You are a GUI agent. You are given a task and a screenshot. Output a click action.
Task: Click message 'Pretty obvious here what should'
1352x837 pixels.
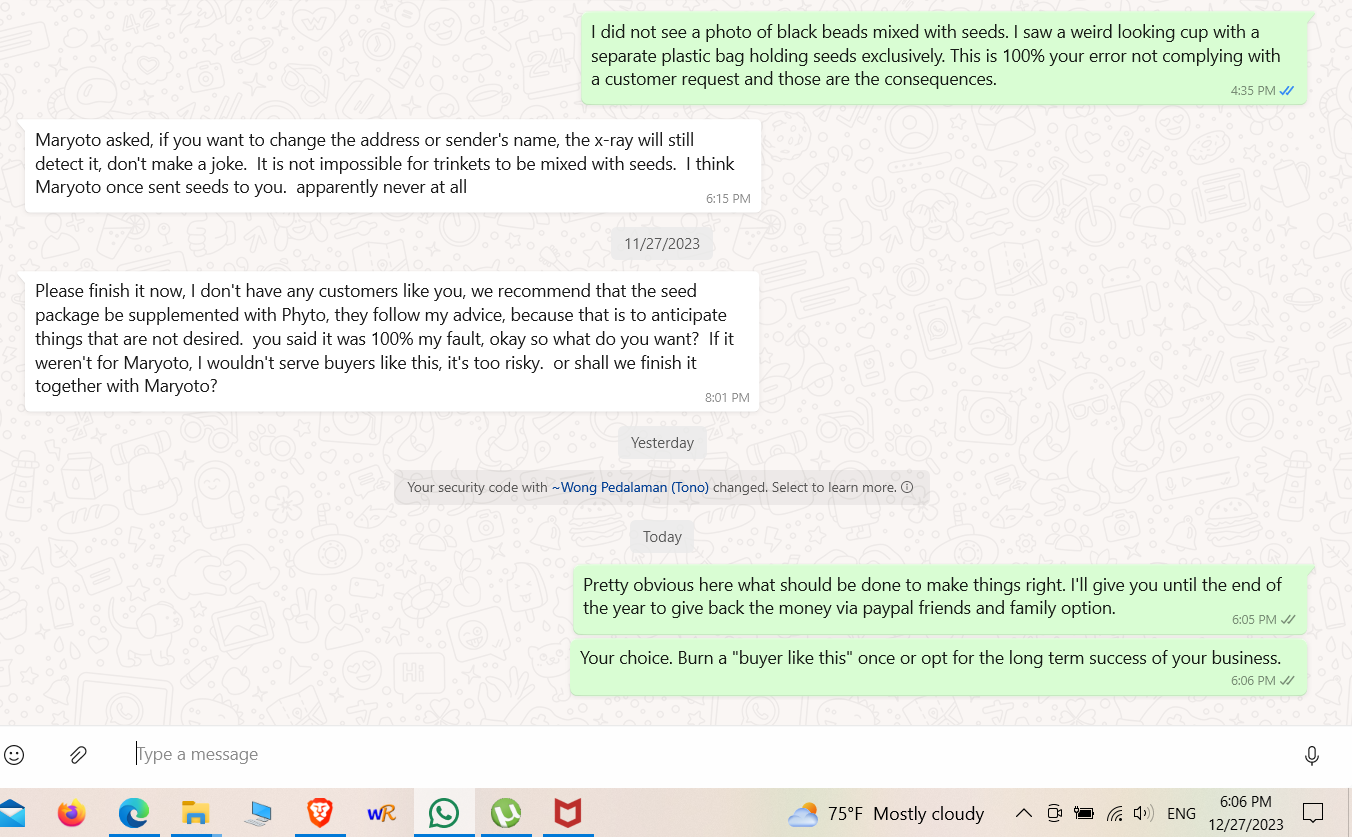point(939,600)
